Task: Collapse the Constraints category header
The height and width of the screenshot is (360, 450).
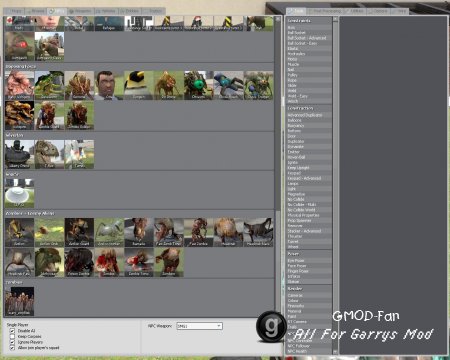Action: click(x=309, y=21)
